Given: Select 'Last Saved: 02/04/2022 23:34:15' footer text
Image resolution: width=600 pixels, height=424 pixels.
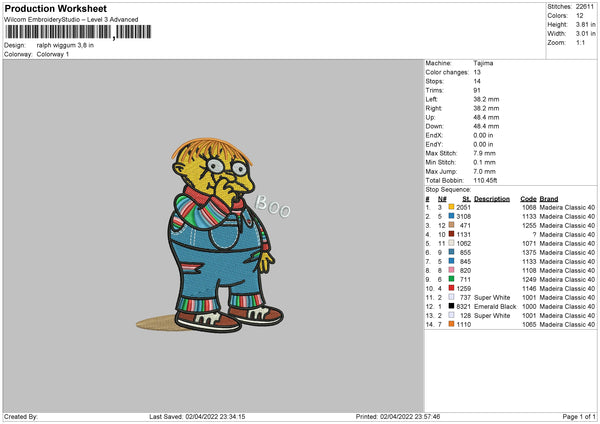Looking at the screenshot, I should point(197,416).
